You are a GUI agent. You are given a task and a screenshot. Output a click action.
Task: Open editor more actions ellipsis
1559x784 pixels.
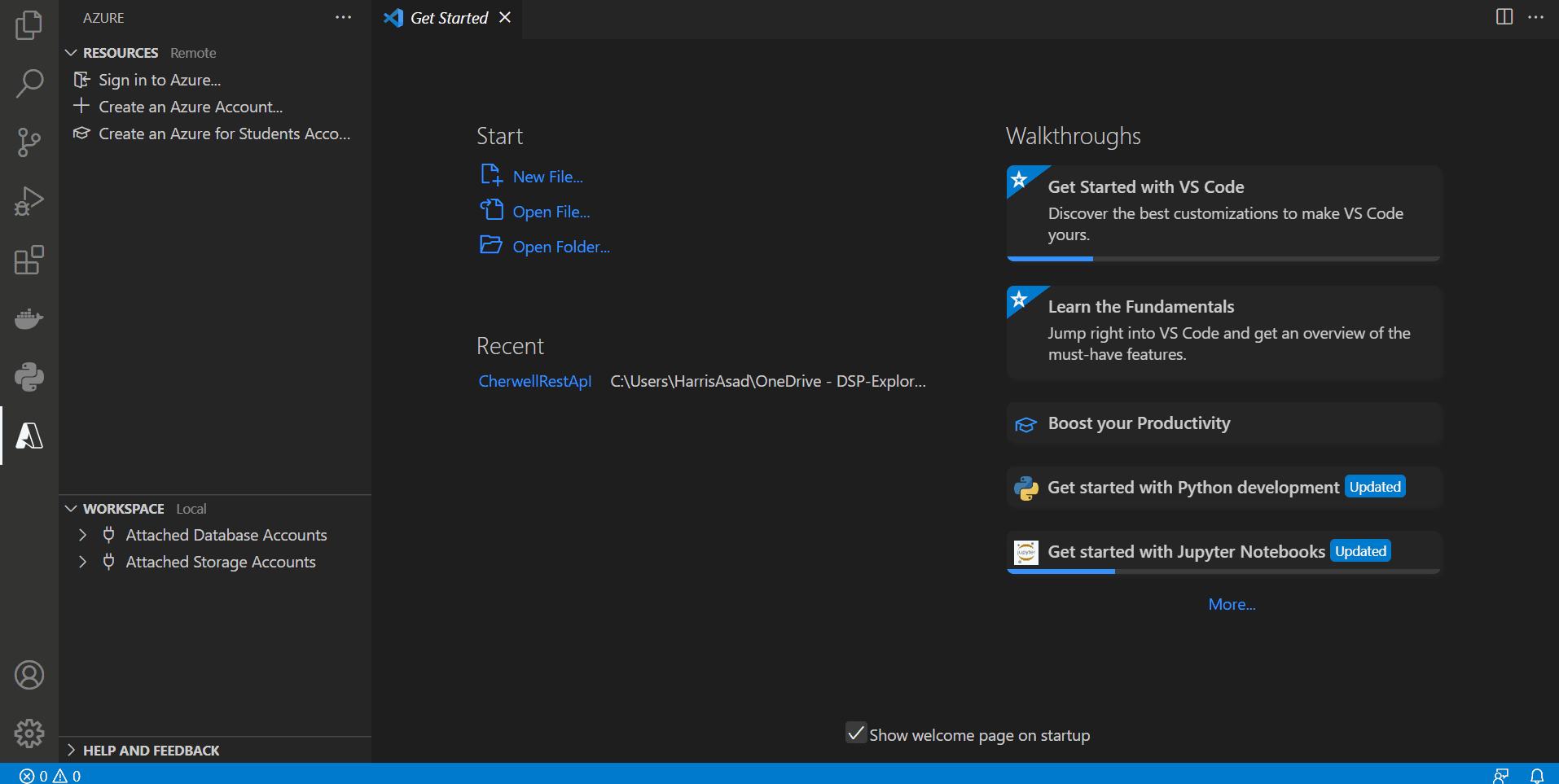click(1535, 17)
